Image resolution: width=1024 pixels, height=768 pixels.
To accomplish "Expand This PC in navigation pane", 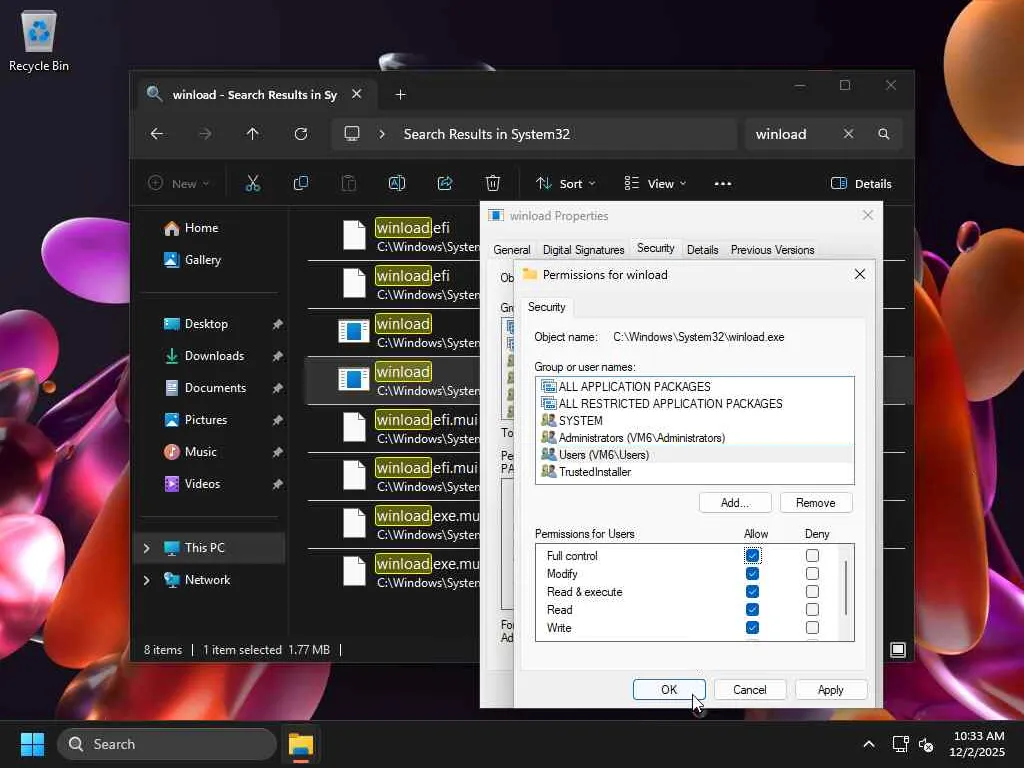I will tap(147, 548).
